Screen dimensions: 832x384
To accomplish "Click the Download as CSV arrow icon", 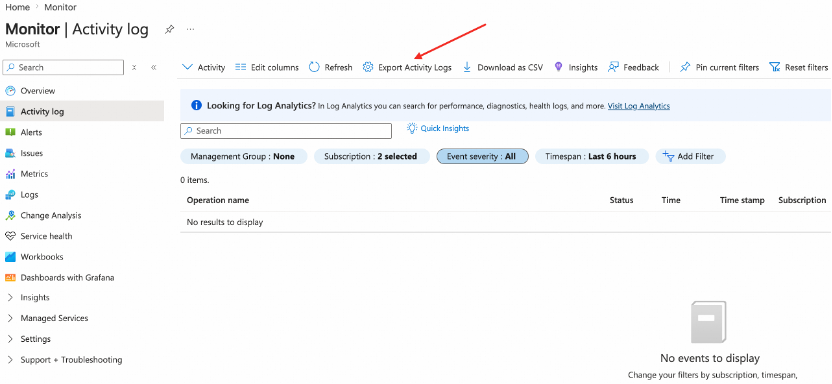I will tap(467, 67).
